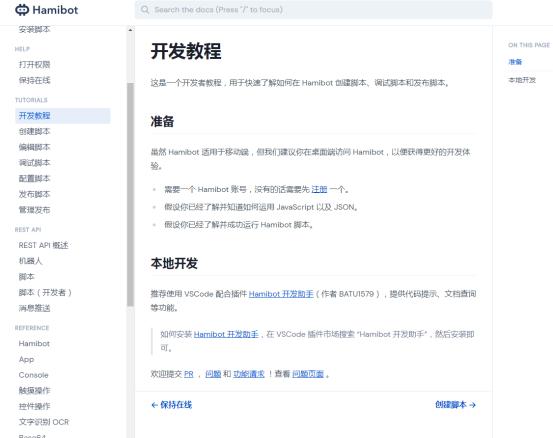
Task: Open 消息推送 sidebar item
Action: (35, 308)
